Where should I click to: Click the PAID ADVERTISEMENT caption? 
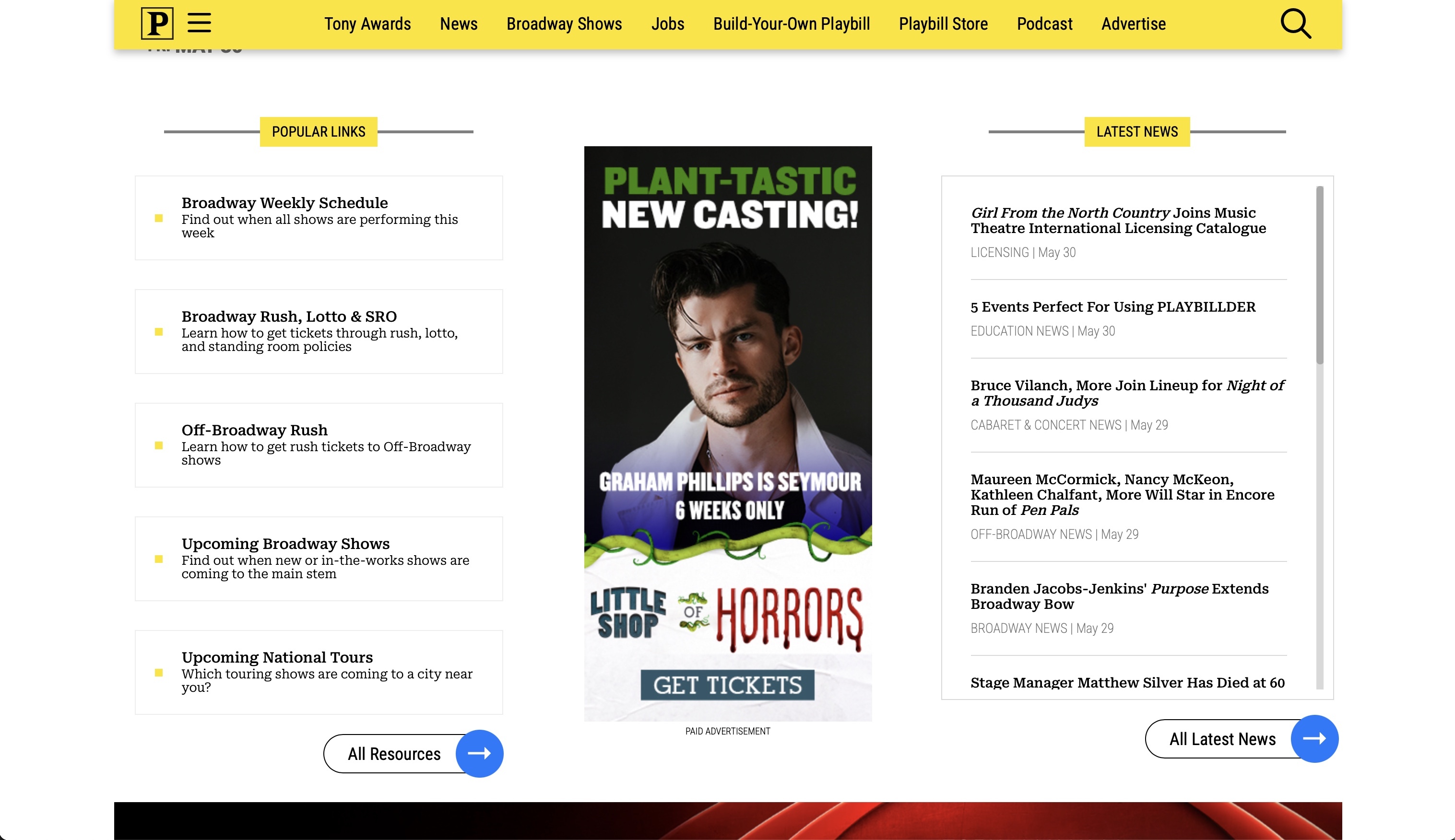(727, 731)
